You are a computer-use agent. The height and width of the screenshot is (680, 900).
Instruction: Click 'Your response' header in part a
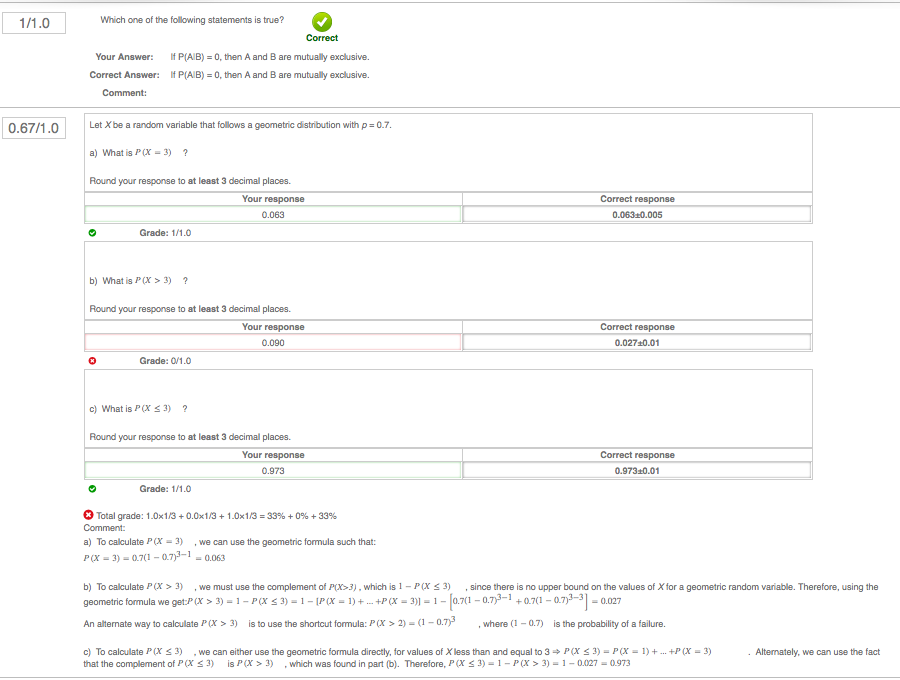pyautogui.click(x=273, y=199)
